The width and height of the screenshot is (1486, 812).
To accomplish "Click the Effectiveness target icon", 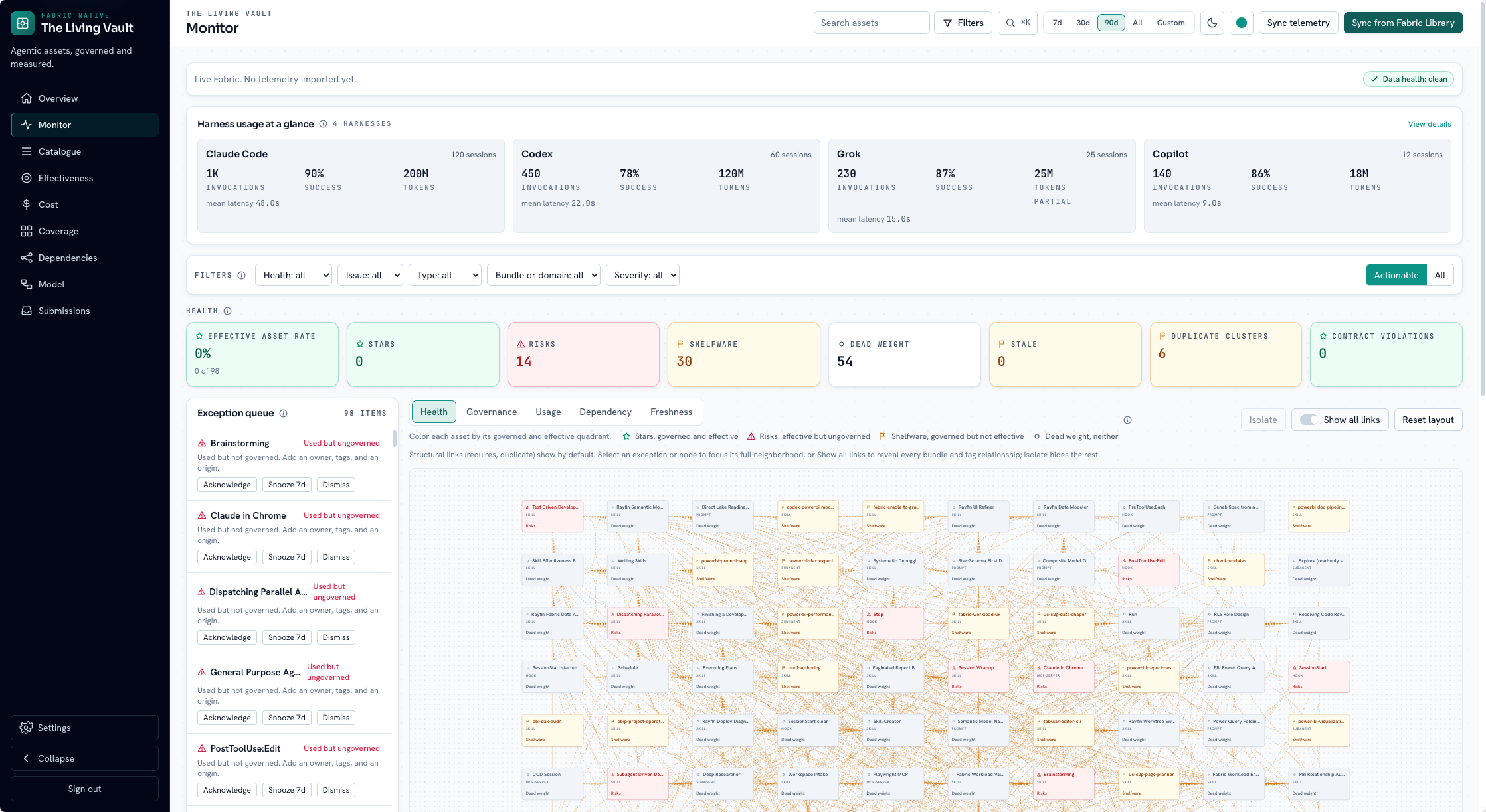I will coord(27,178).
